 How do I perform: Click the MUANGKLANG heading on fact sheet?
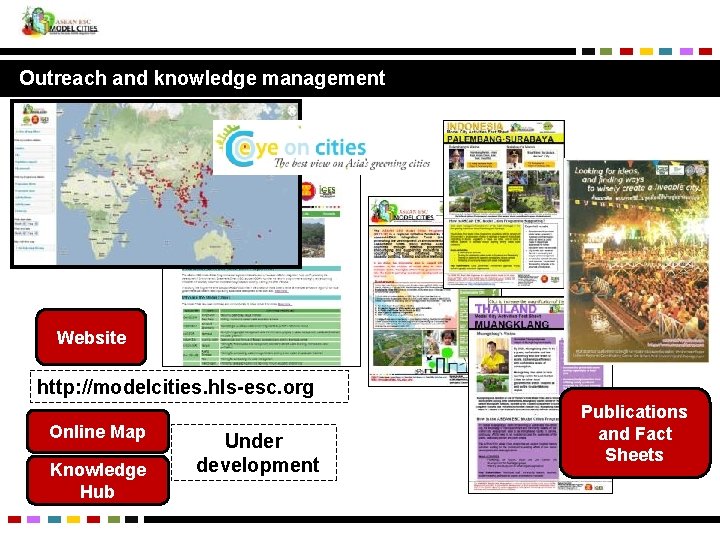(512, 324)
